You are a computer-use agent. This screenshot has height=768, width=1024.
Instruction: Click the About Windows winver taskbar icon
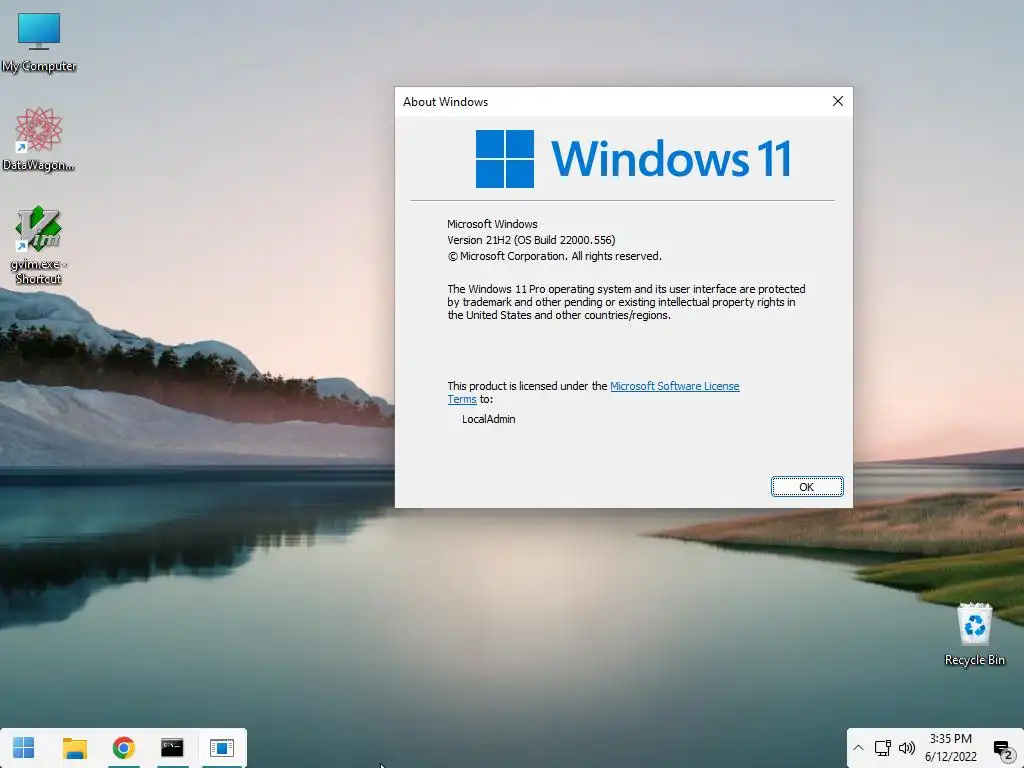point(221,748)
